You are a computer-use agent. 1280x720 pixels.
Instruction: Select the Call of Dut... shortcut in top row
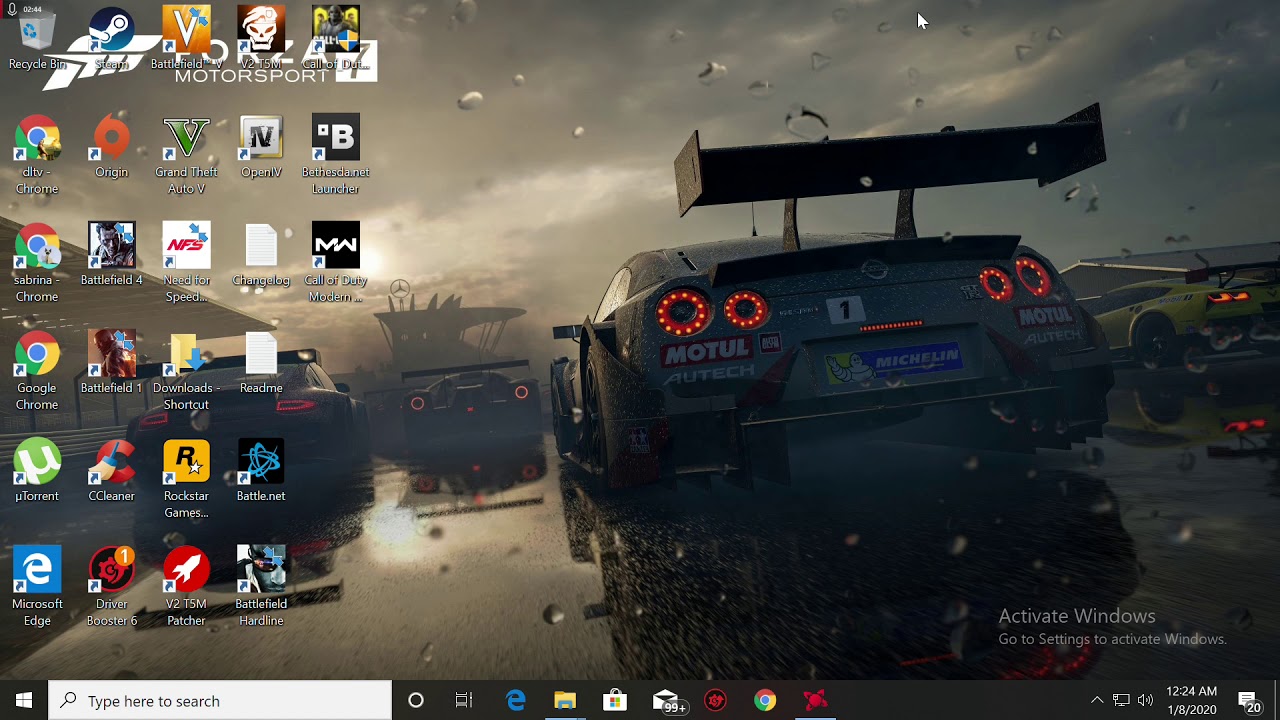click(x=335, y=40)
